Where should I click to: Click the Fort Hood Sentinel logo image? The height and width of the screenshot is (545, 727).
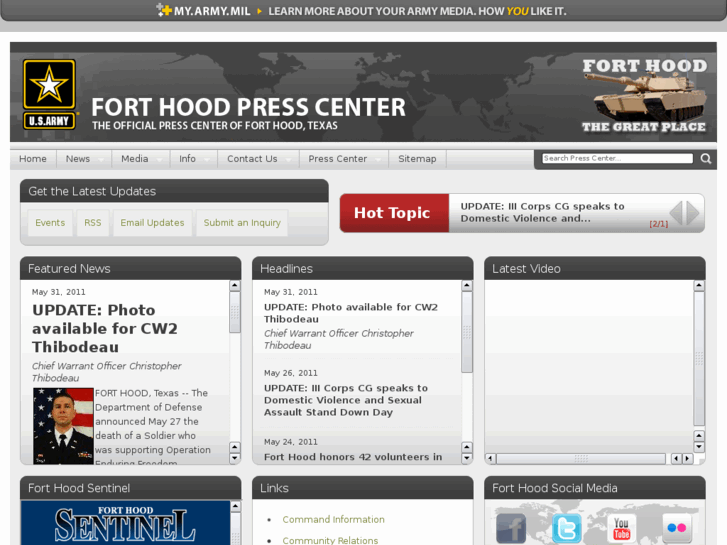[x=125, y=523]
